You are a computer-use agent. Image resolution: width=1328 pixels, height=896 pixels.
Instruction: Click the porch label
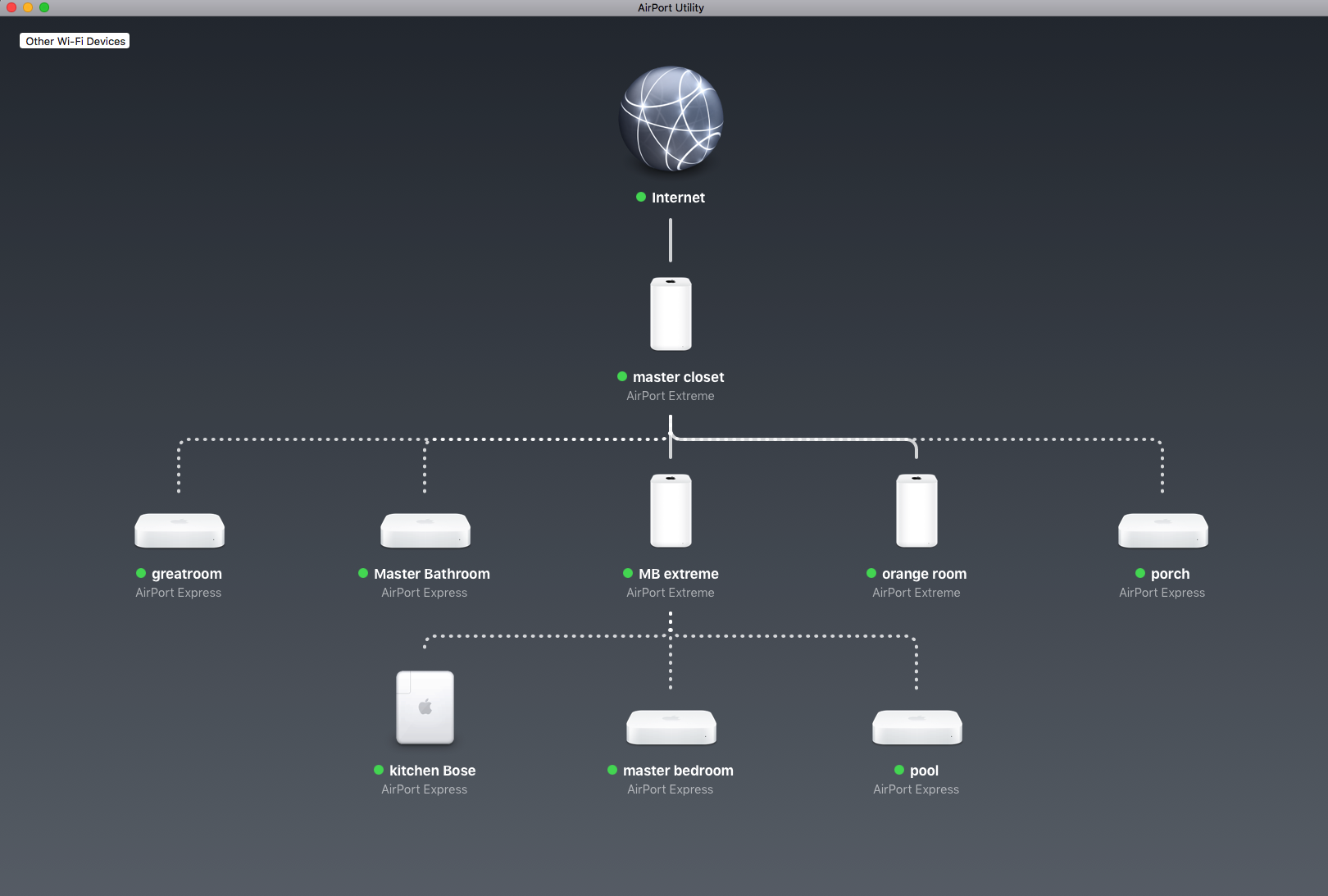pos(1170,574)
